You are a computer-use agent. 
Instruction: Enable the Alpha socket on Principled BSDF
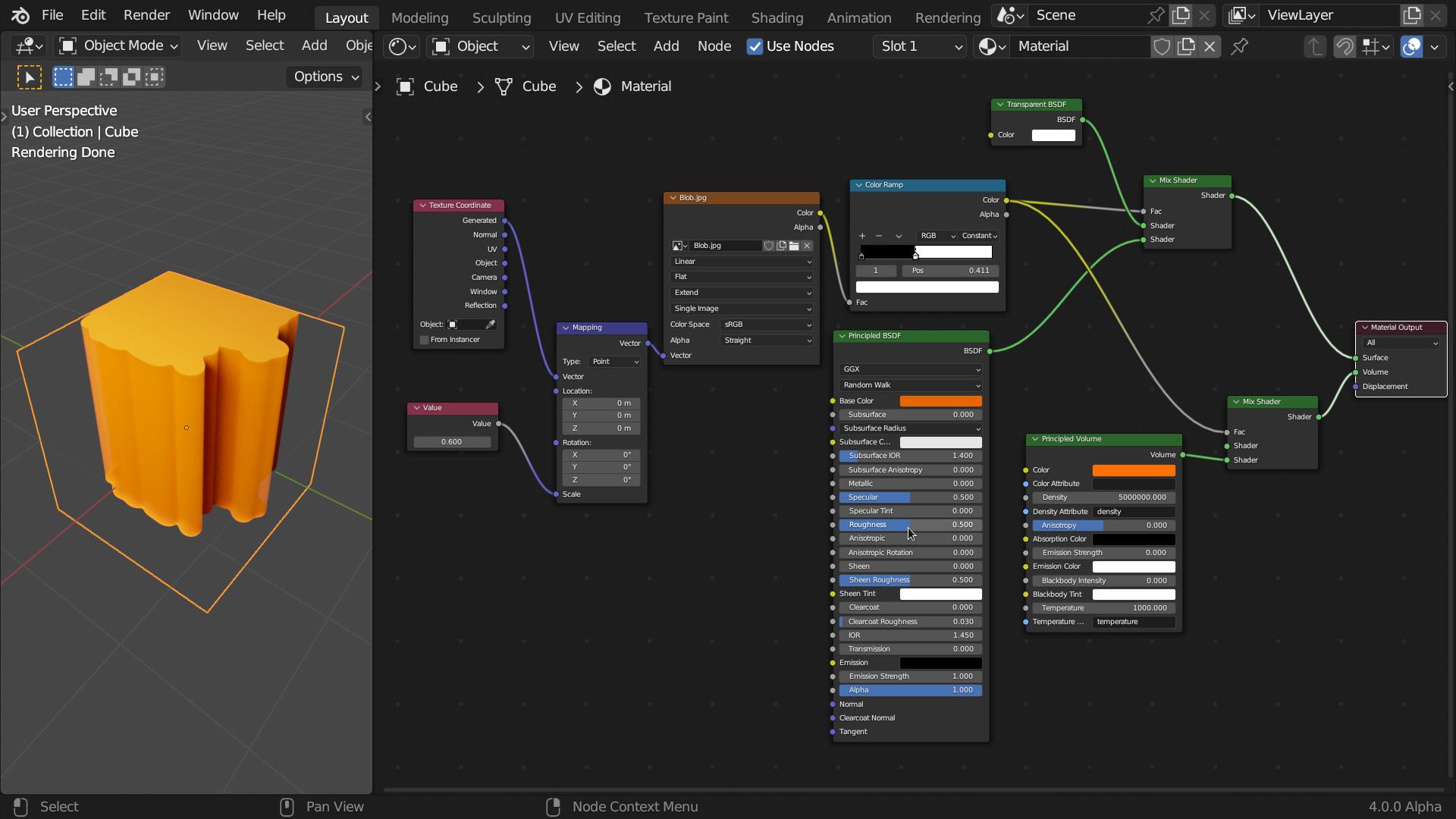pyautogui.click(x=834, y=690)
